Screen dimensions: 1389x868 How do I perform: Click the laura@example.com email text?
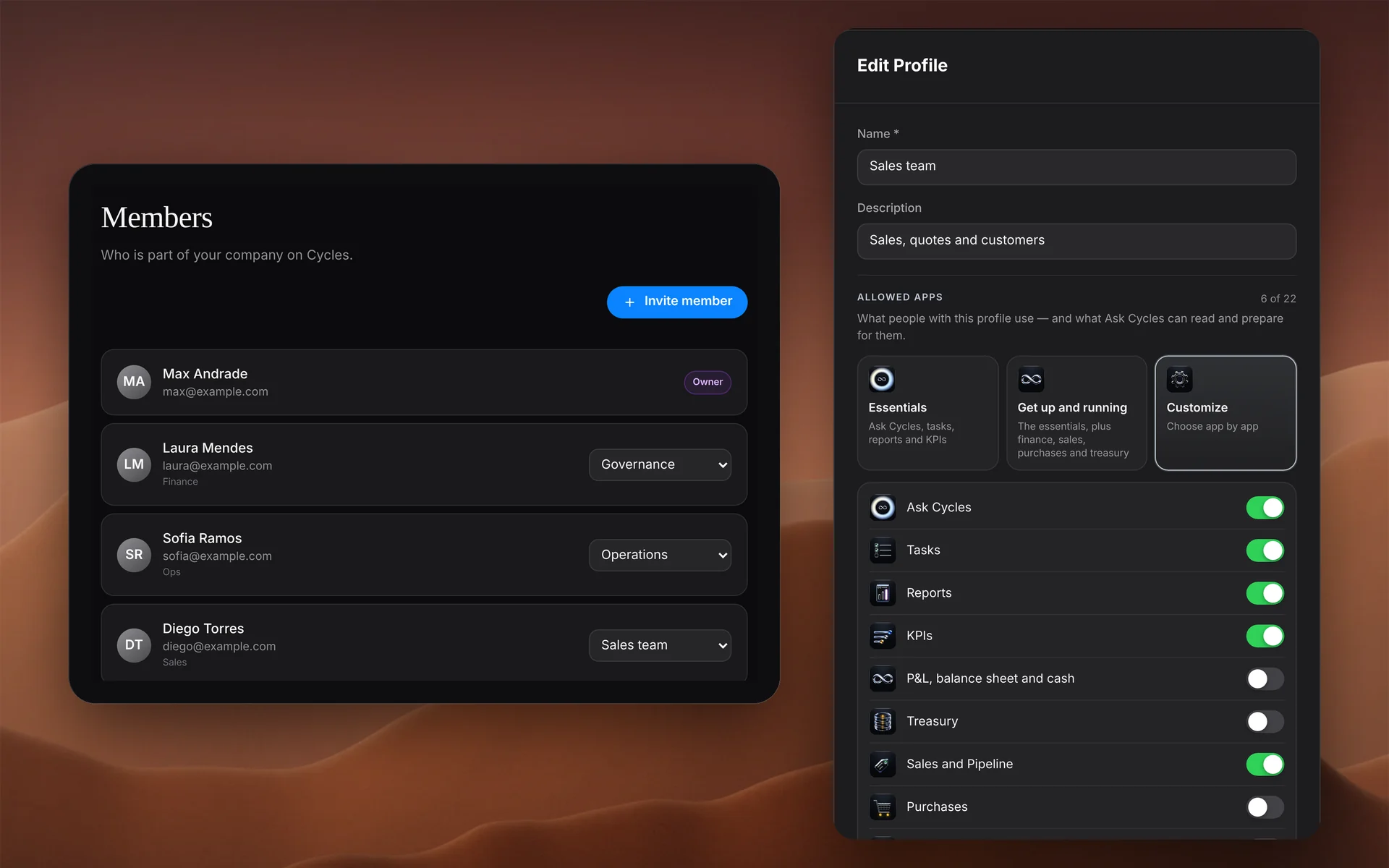point(217,466)
